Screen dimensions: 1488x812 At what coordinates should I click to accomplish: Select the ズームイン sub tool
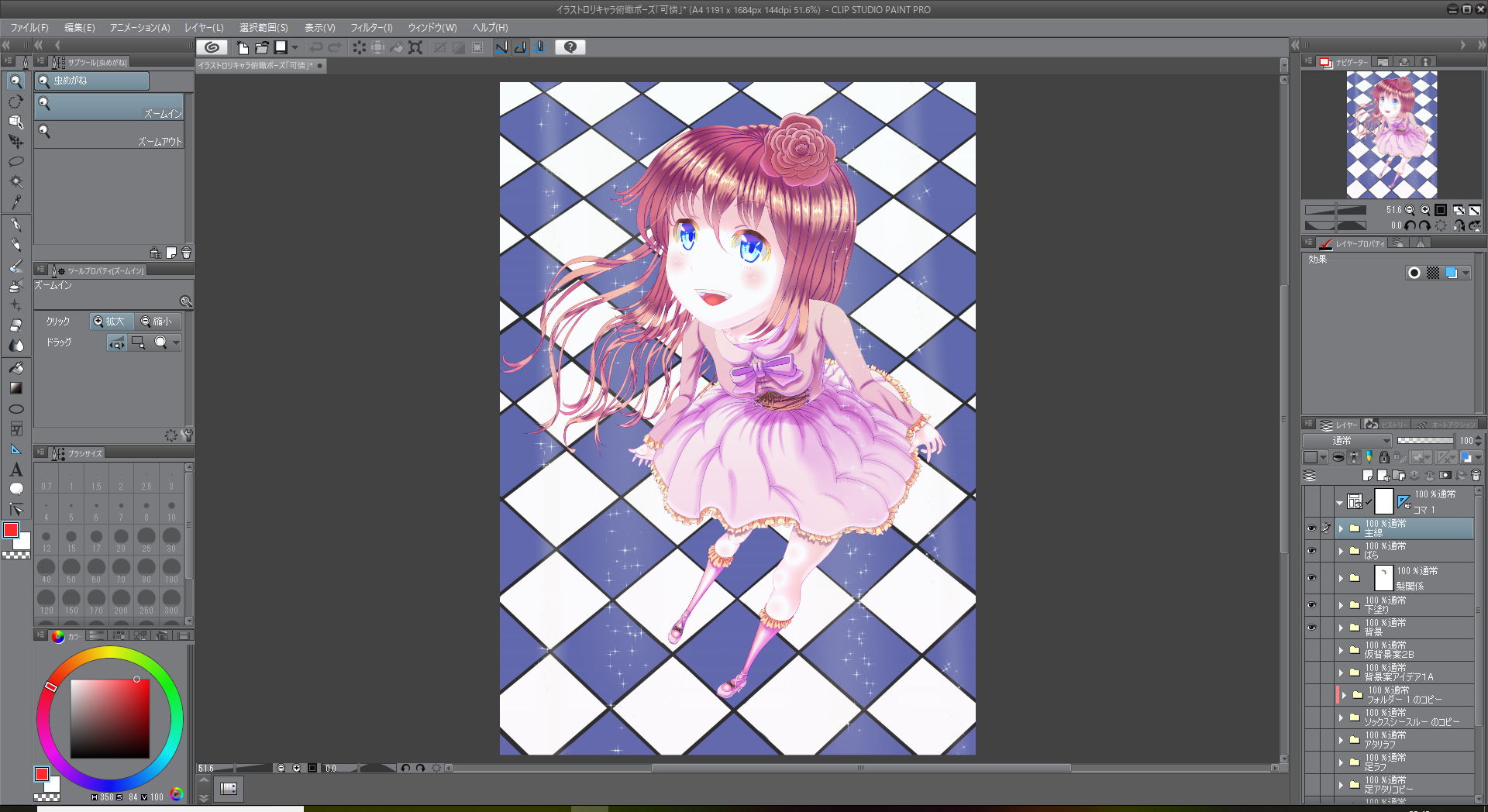[x=109, y=107]
